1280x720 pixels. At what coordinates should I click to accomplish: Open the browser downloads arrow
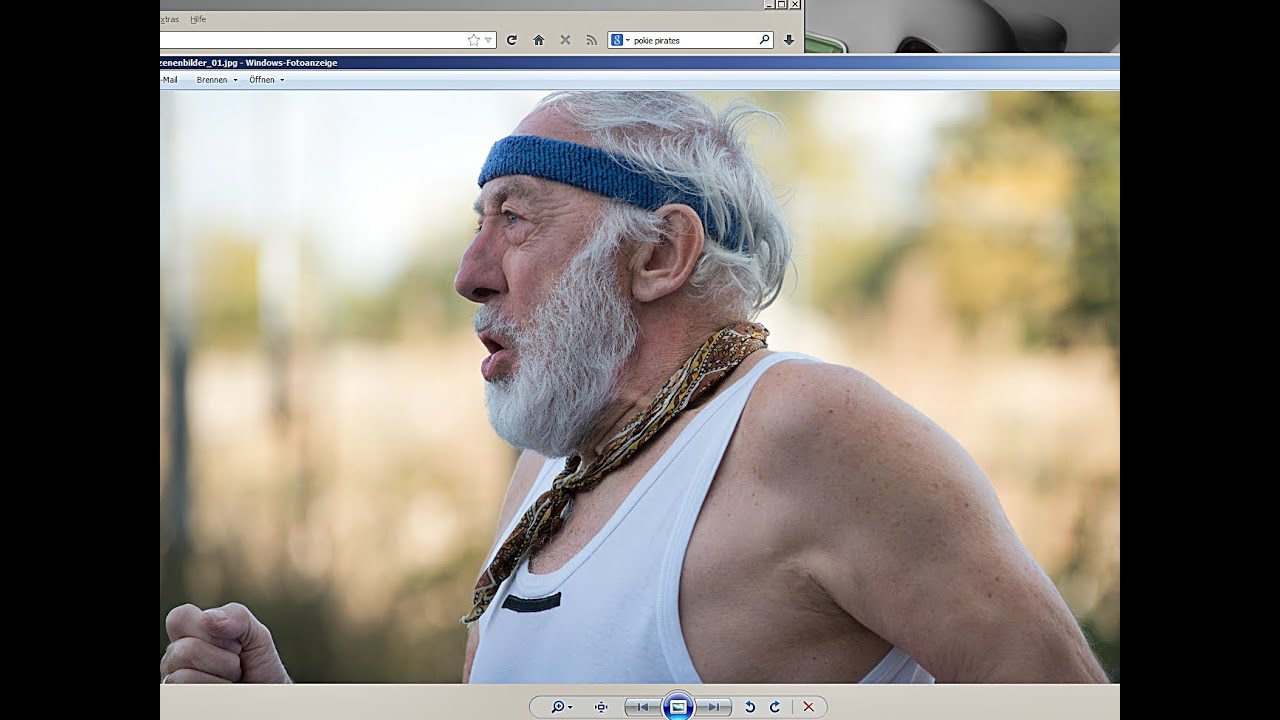789,40
